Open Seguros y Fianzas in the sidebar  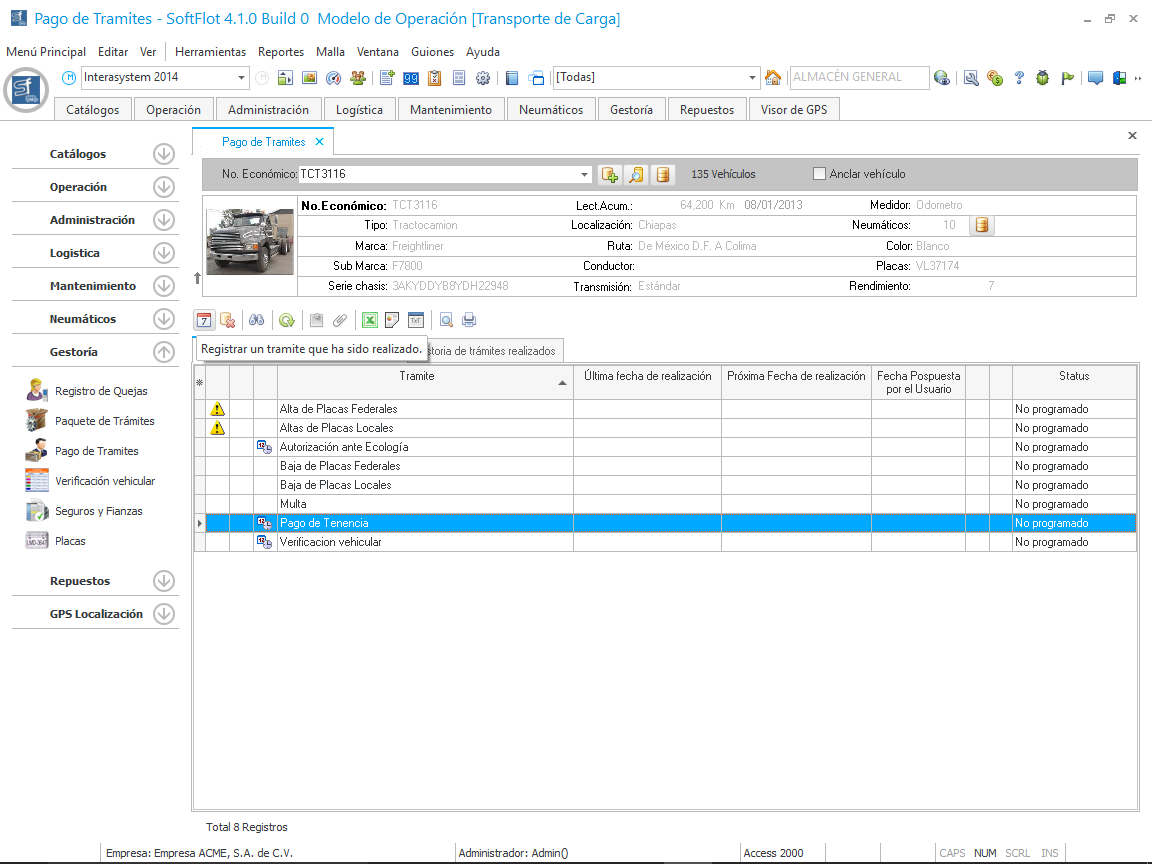click(98, 511)
